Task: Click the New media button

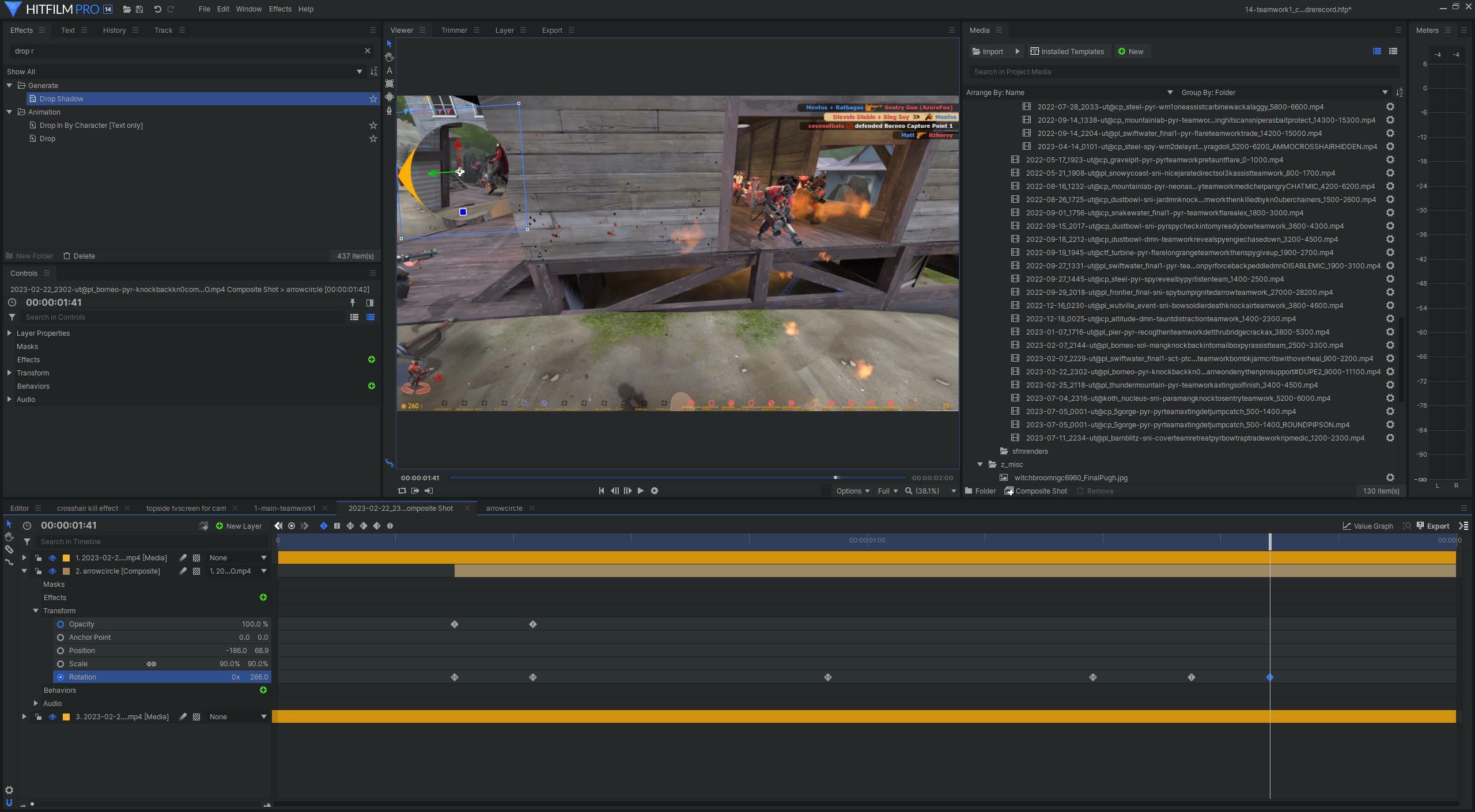Action: (x=1131, y=51)
